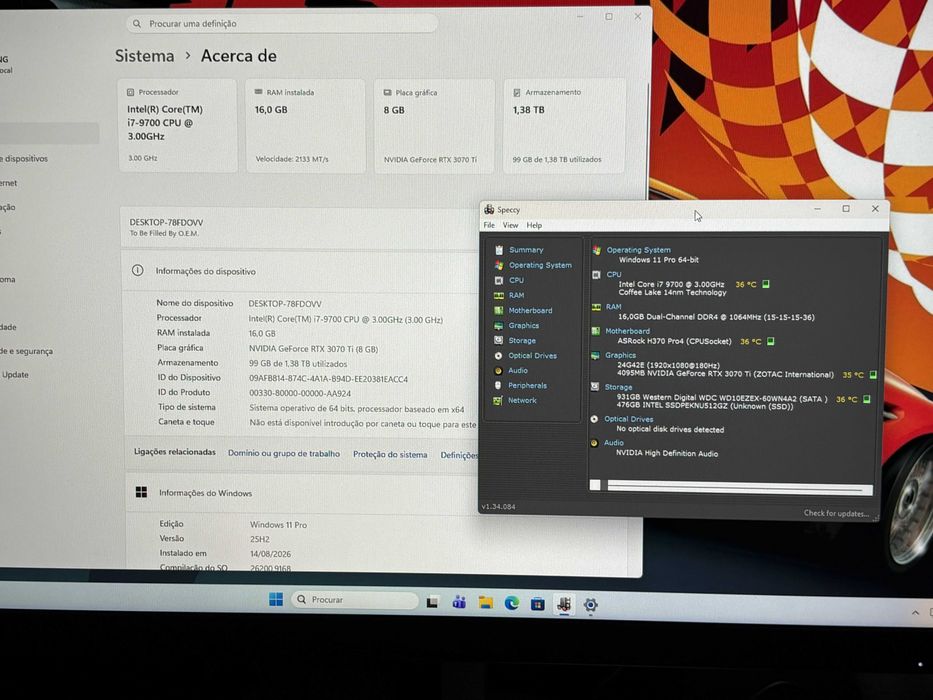Click the CPU temperature status icon
This screenshot has width=933, height=700.
[766, 285]
